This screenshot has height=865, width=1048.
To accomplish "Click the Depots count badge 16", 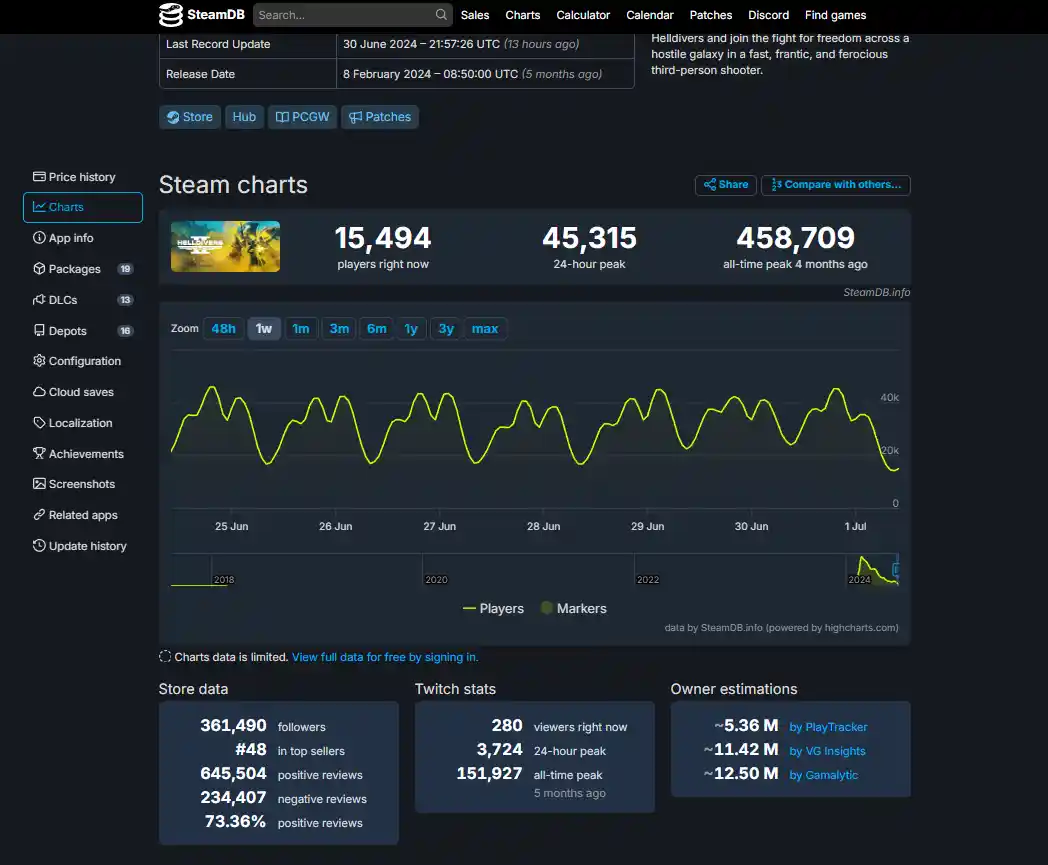I will [x=125, y=330].
